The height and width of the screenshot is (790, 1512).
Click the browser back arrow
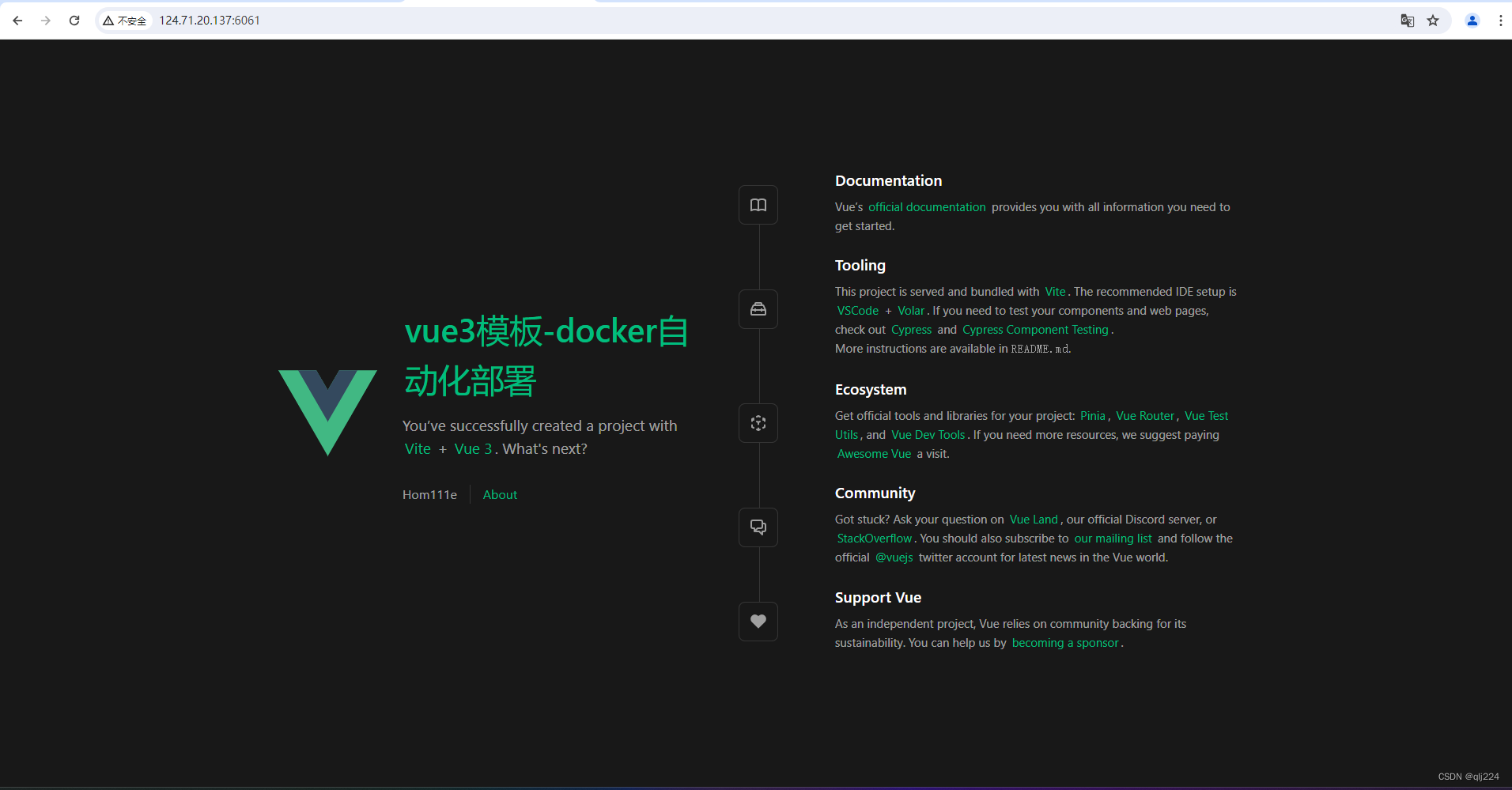[x=17, y=21]
